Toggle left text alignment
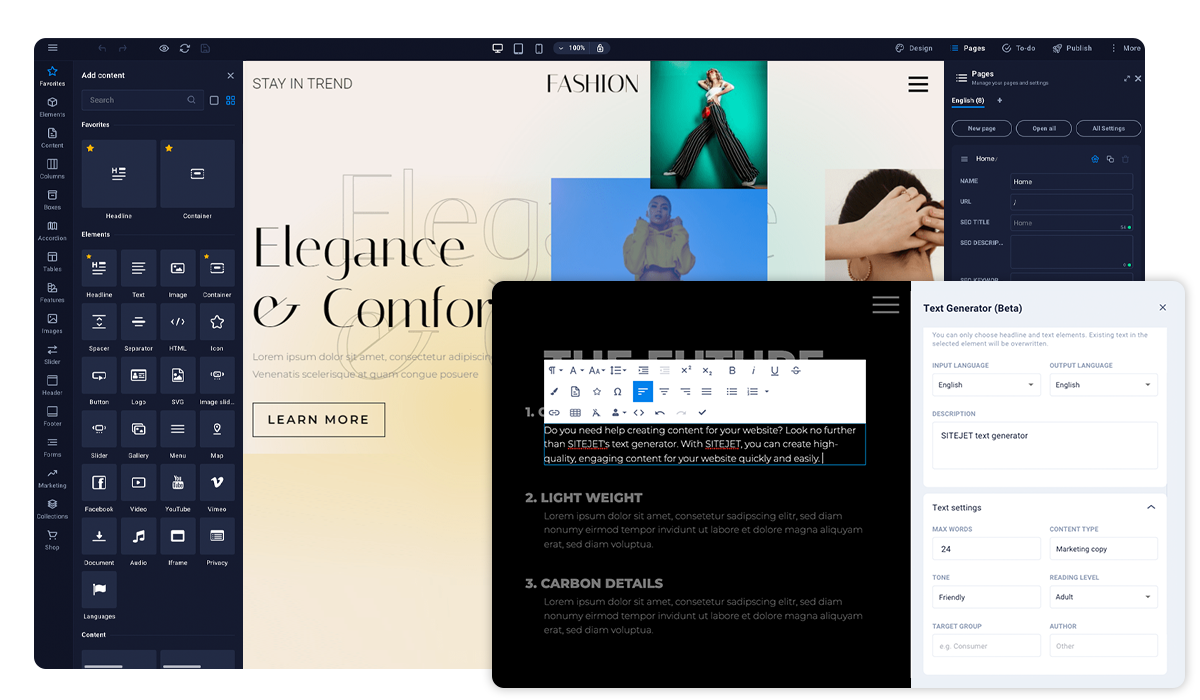The width and height of the screenshot is (1200, 700). (x=642, y=391)
